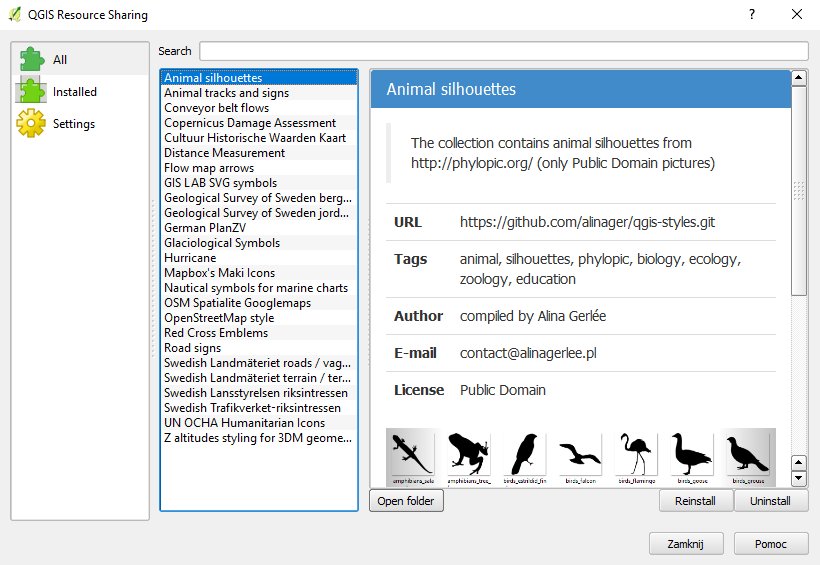Image resolution: width=820 pixels, height=565 pixels.
Task: Click the details panel vertical scrollbar thumb
Action: coord(799,190)
